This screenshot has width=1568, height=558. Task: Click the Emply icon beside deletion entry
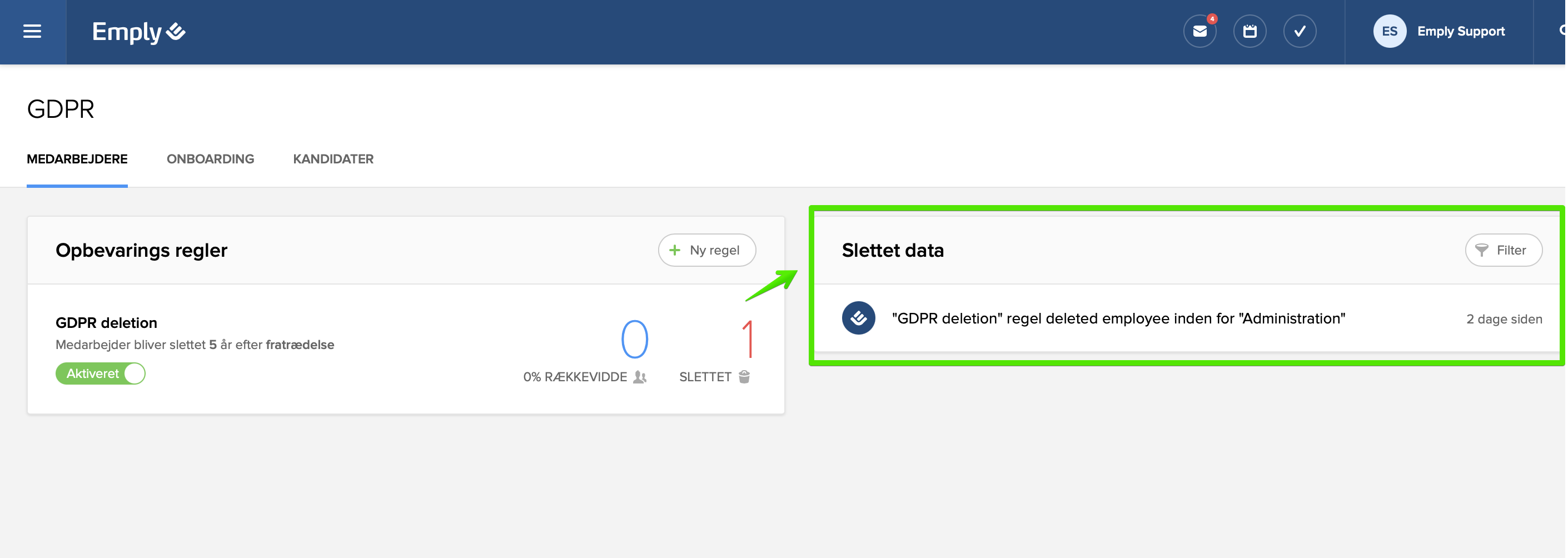[x=858, y=318]
